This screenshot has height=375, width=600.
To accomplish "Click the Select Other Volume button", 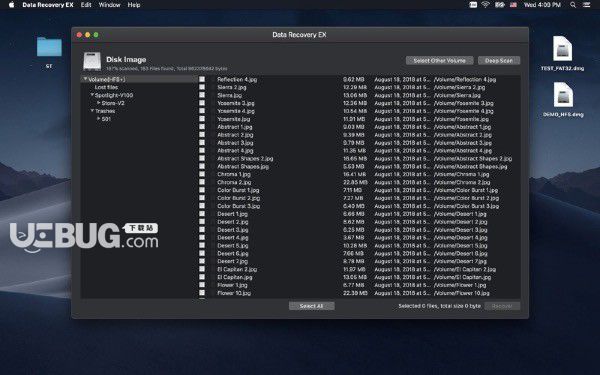I will click(x=439, y=60).
